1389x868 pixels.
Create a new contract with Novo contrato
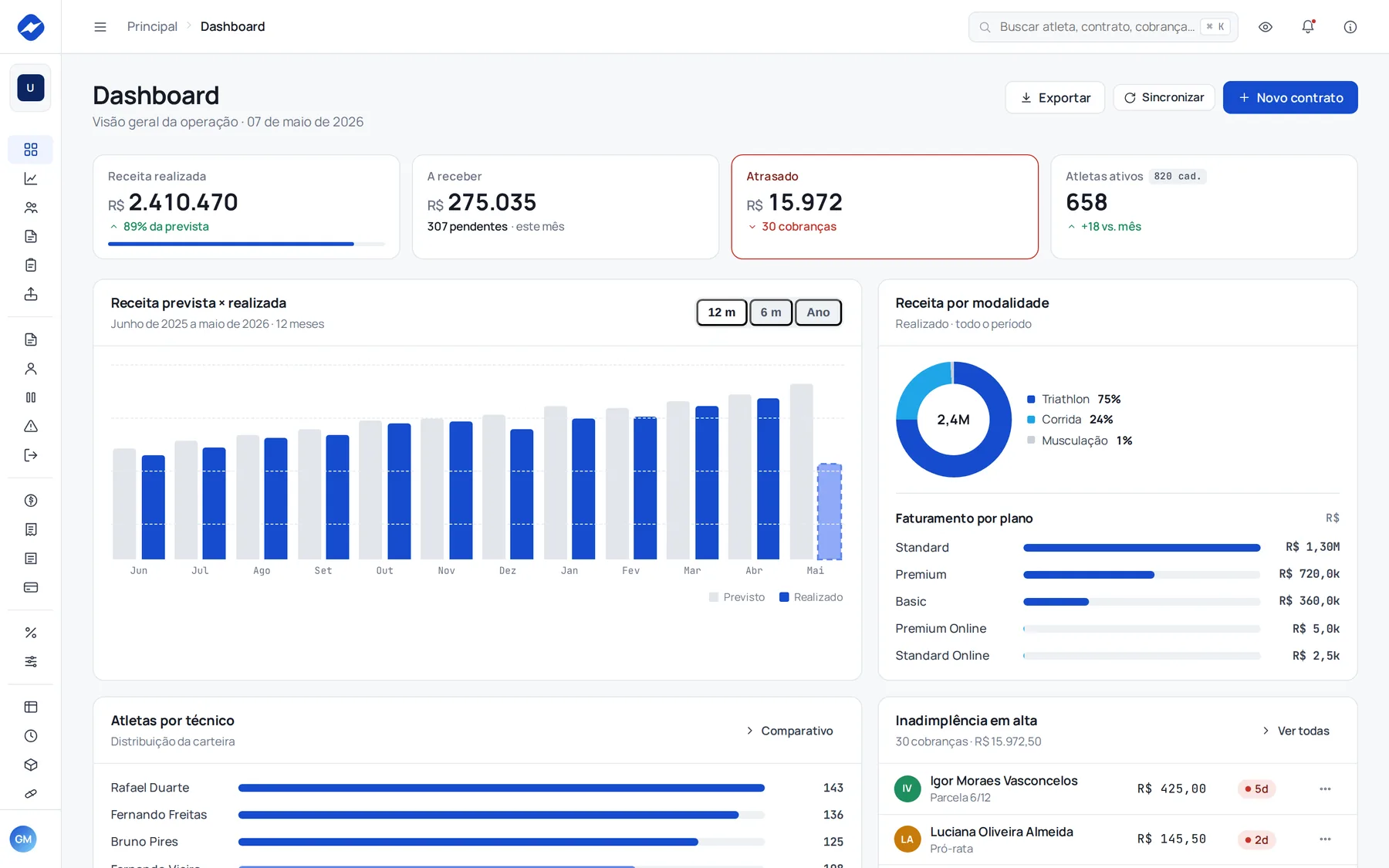pyautogui.click(x=1290, y=98)
